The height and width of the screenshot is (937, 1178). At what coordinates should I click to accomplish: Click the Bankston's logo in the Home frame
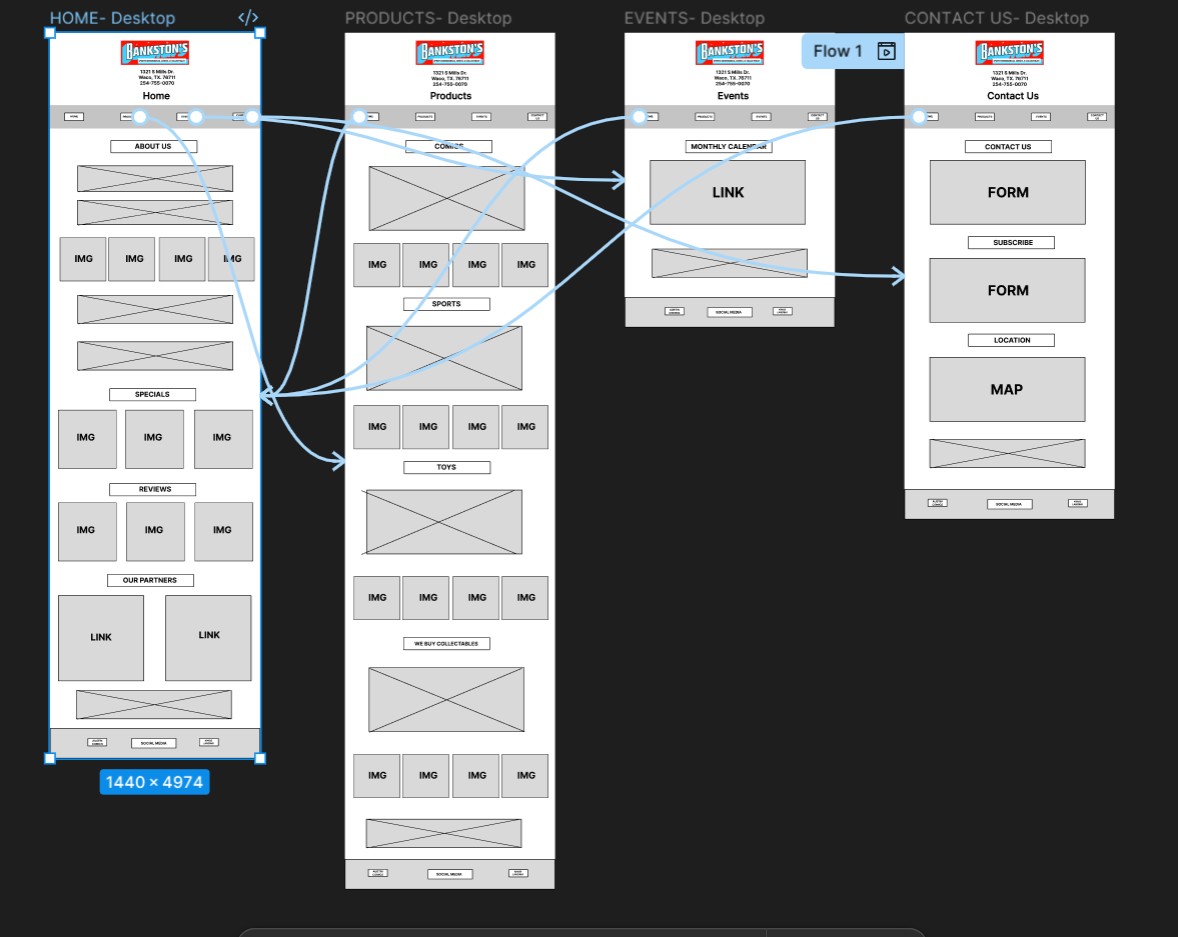155,53
